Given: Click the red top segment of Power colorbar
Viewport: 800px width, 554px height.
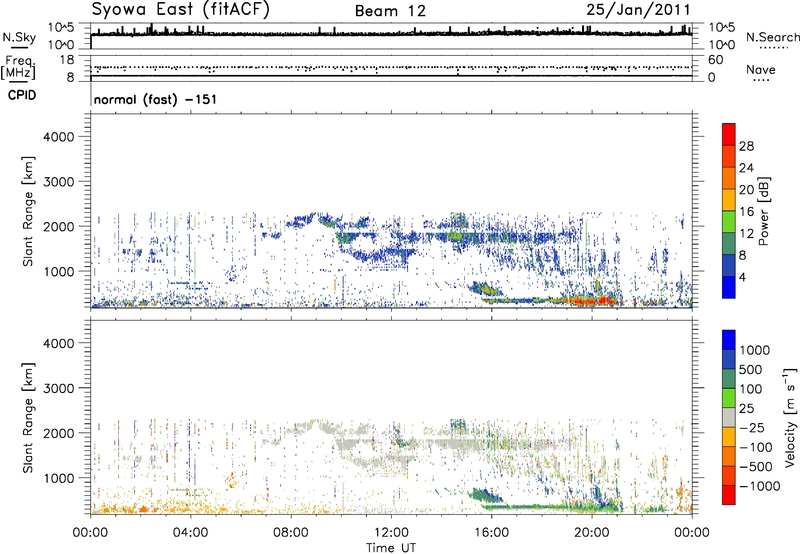Looking at the screenshot, I should point(729,134).
